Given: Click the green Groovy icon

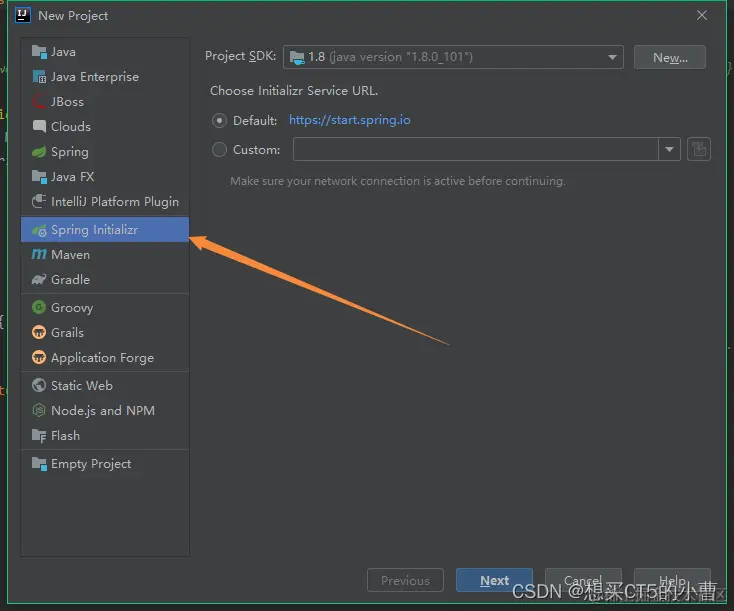Looking at the screenshot, I should [39, 308].
